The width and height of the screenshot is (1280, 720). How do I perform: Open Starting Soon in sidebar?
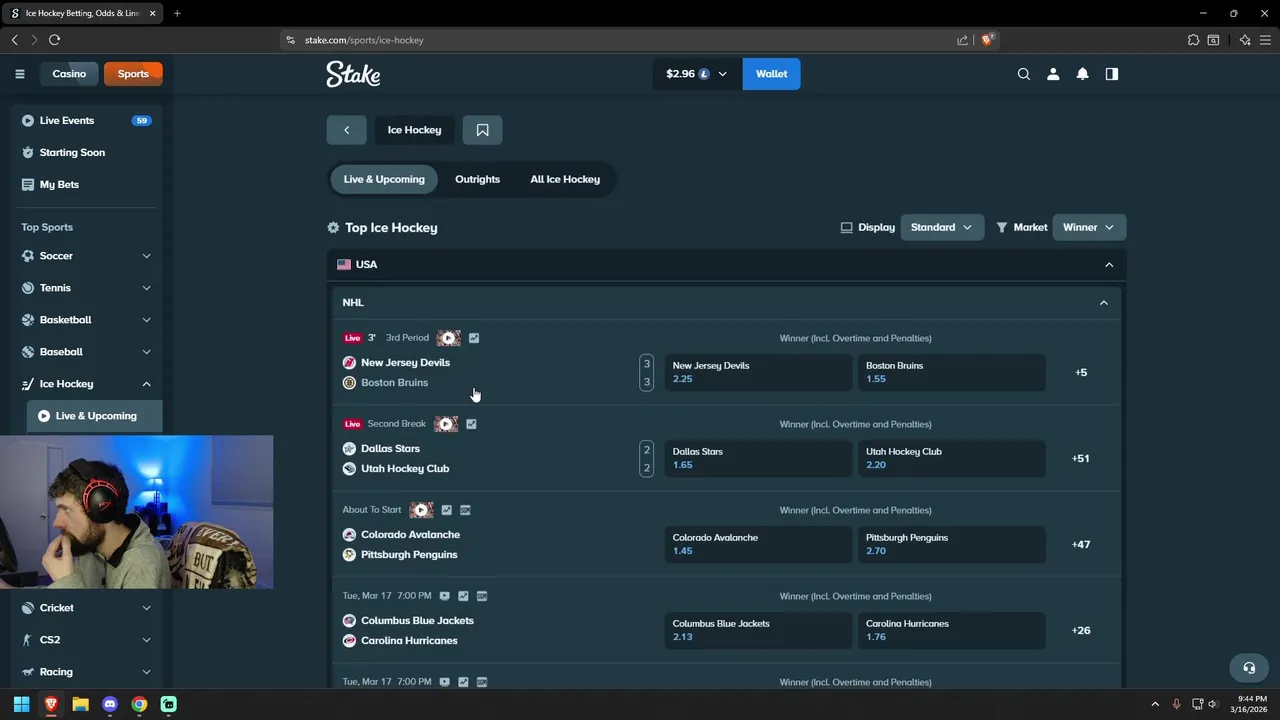[88, 153]
